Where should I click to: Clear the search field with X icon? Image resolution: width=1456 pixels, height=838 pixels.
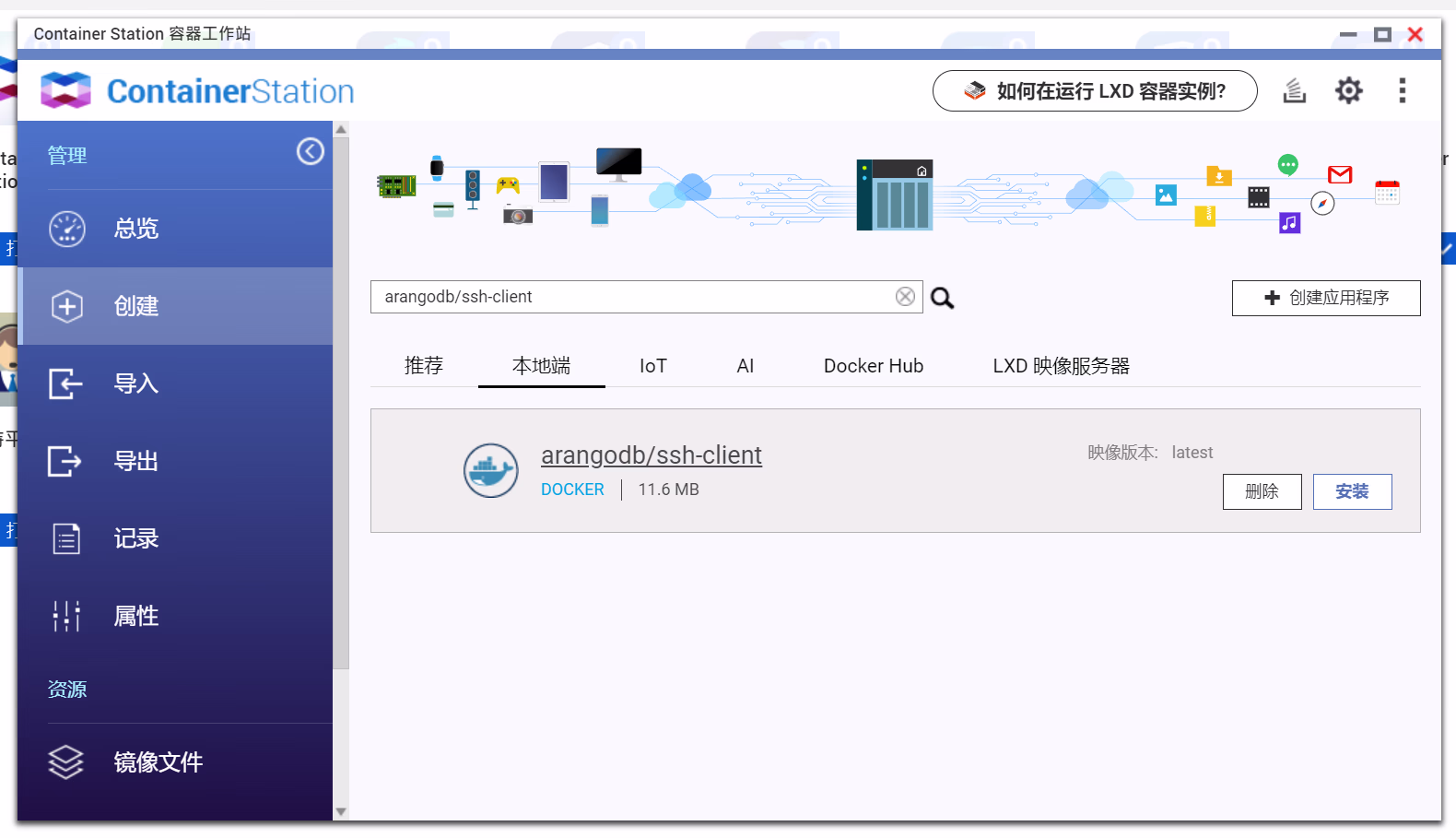905,297
